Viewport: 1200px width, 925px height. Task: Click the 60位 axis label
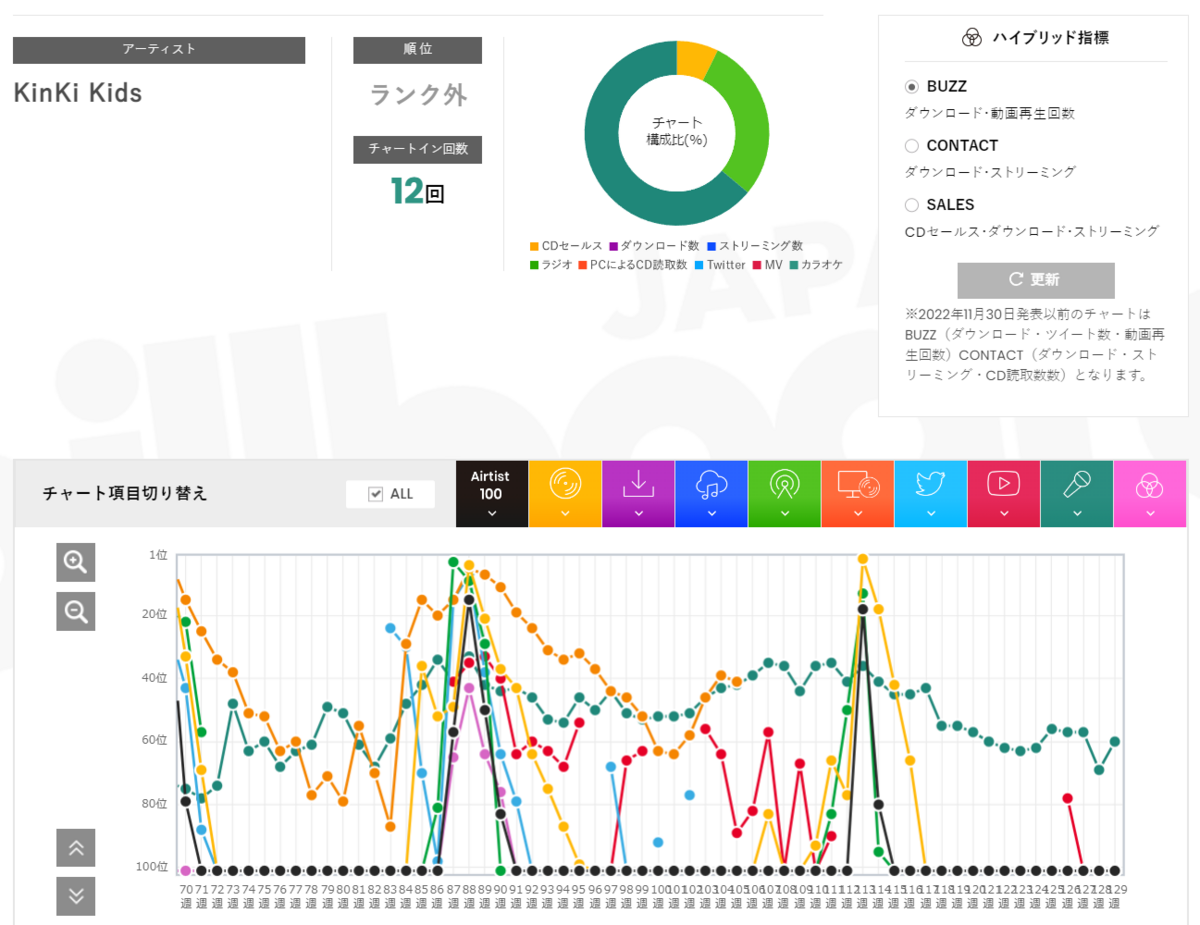coord(156,740)
